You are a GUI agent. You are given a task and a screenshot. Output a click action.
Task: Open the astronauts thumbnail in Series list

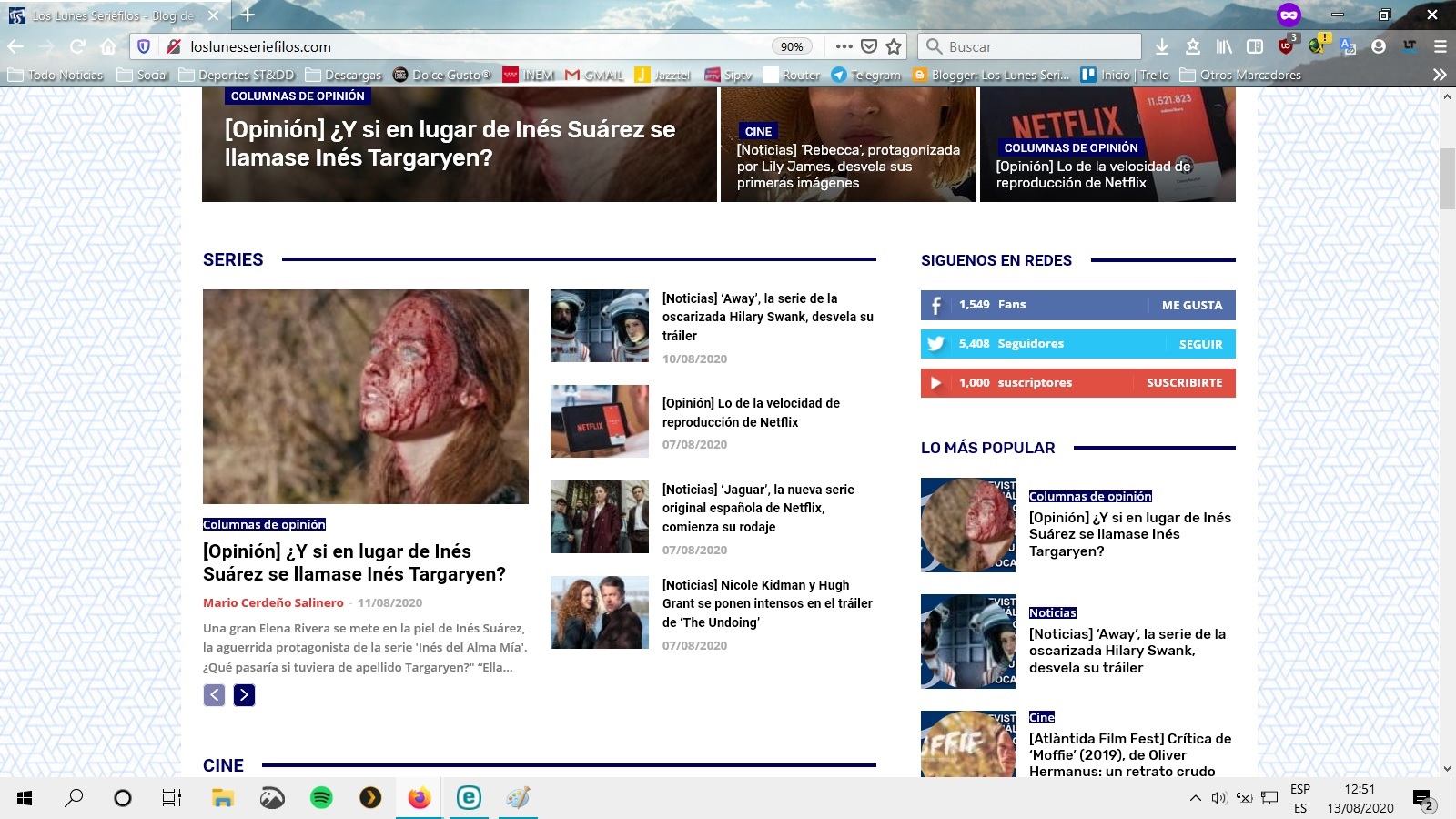click(x=600, y=326)
